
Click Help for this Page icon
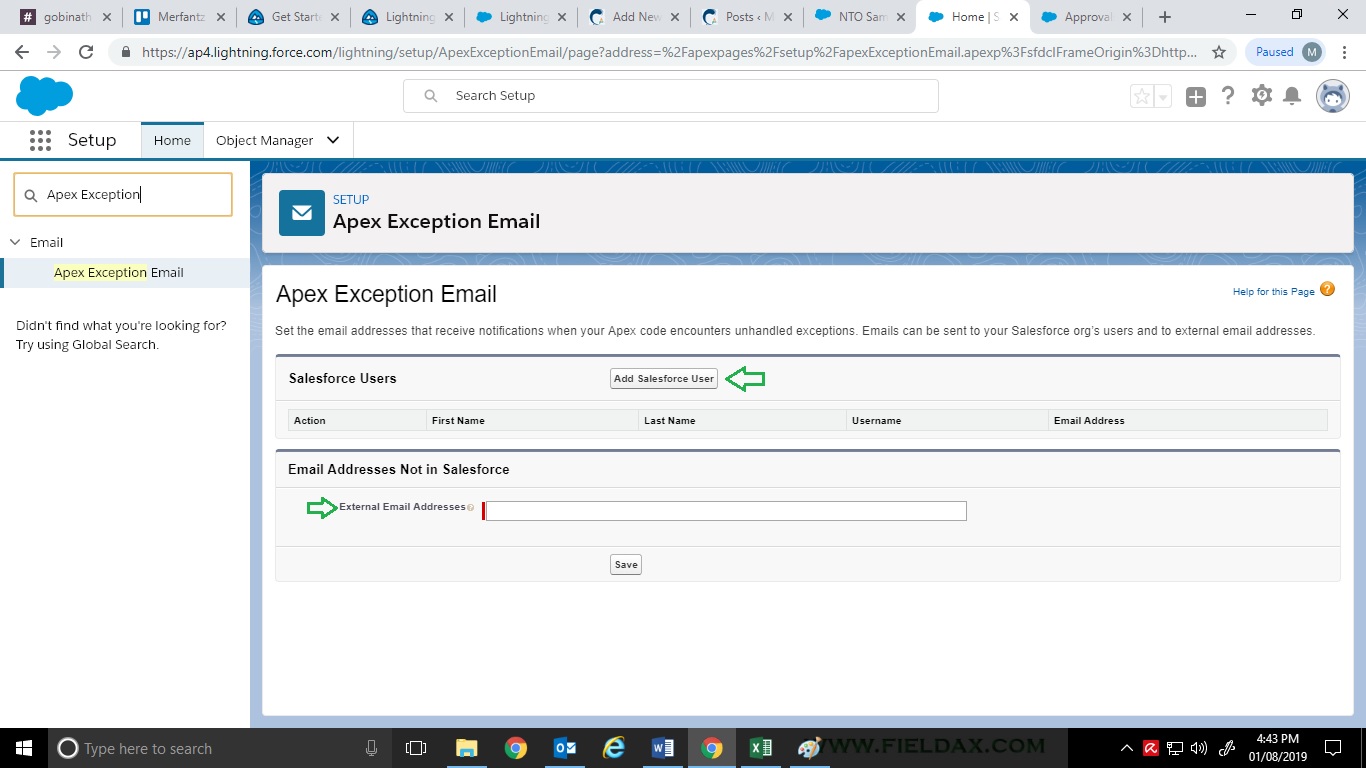(x=1328, y=290)
